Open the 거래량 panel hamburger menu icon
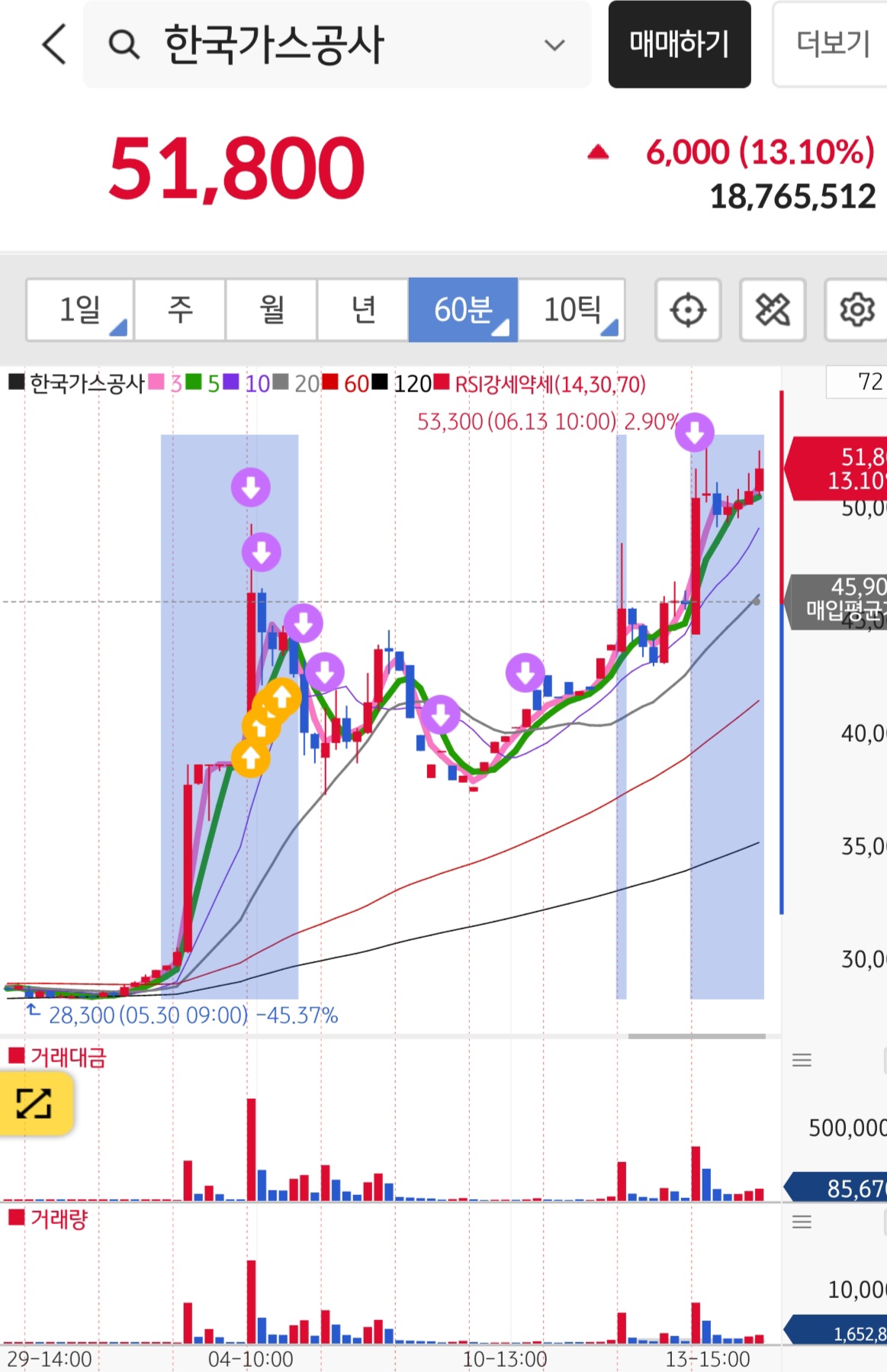Viewport: 887px width, 1372px height. (x=802, y=1222)
